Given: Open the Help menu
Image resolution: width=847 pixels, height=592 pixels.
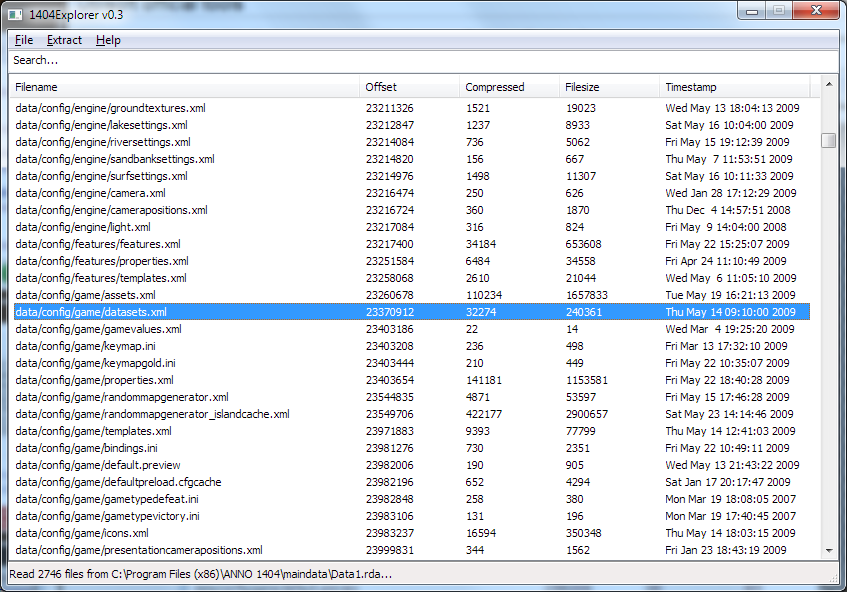Looking at the screenshot, I should [108, 40].
